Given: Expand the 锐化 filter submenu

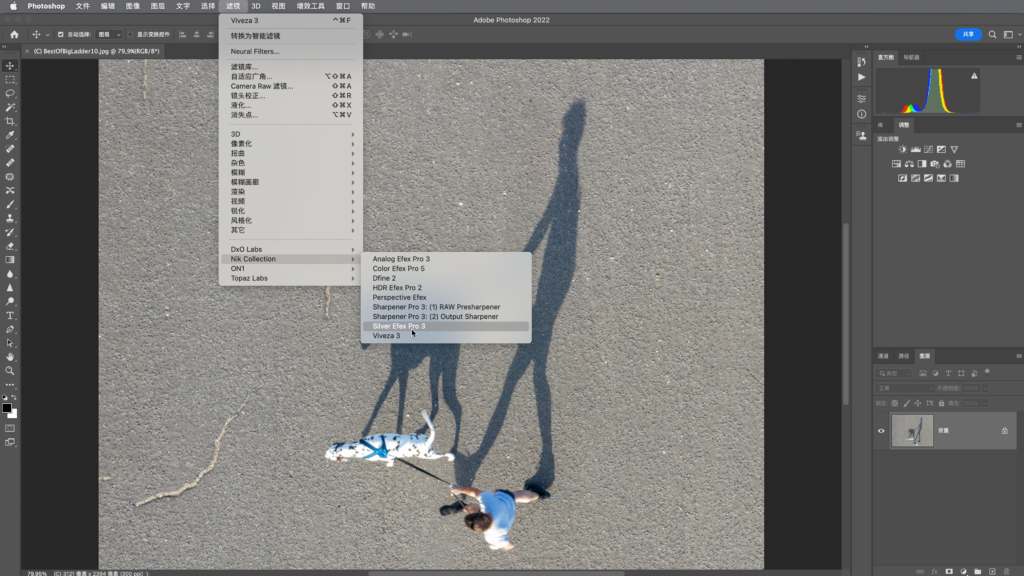Looking at the screenshot, I should point(291,211).
